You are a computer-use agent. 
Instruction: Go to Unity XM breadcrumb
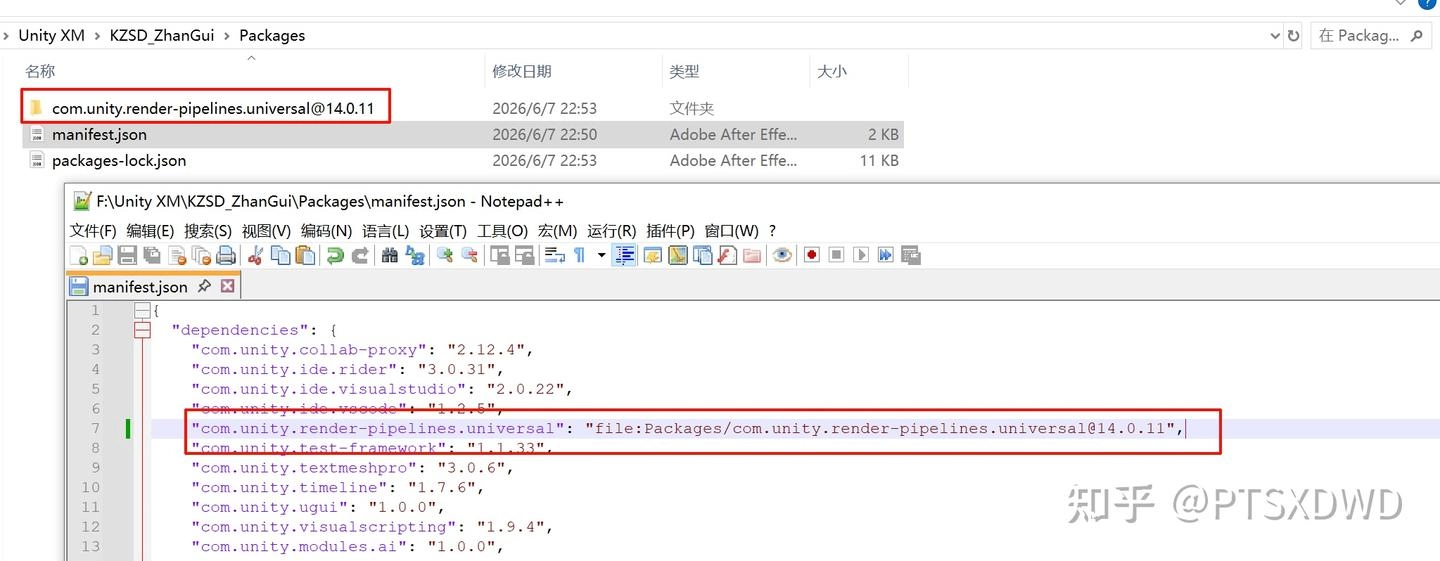click(51, 35)
